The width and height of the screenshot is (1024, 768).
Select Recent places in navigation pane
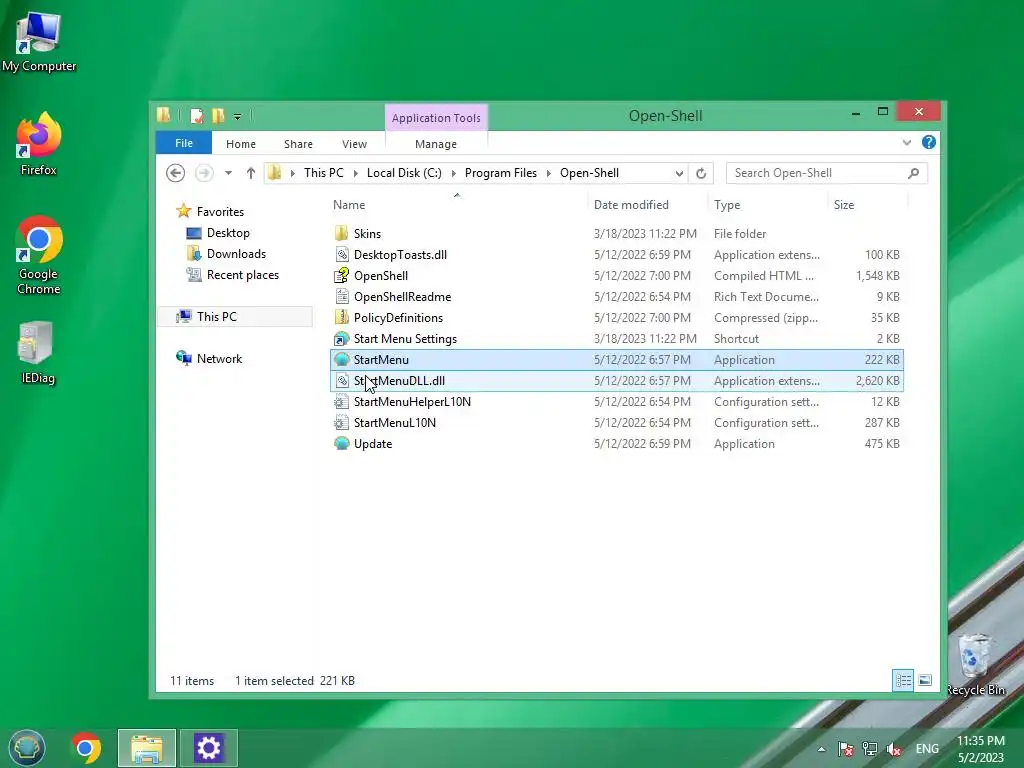(x=243, y=275)
